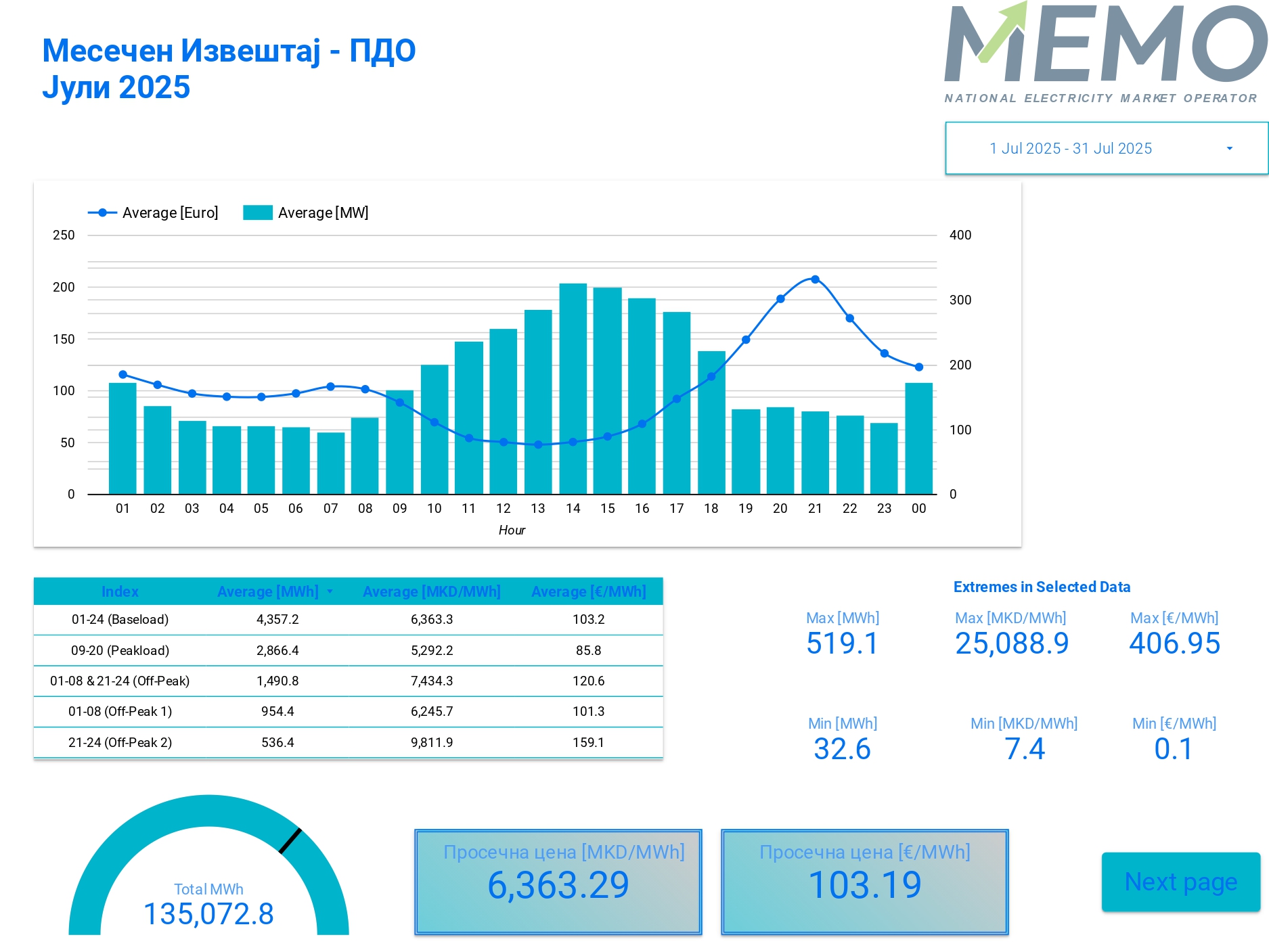This screenshot has width=1269, height=952.
Task: Click the average MKD/MWh price scorecard
Action: click(558, 882)
